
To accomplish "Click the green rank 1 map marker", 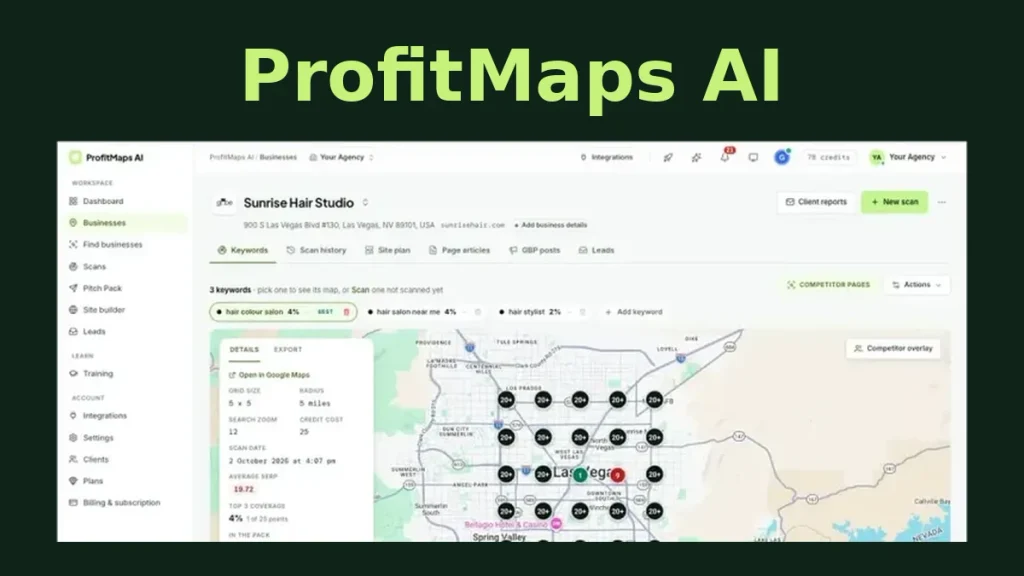I will pyautogui.click(x=580, y=475).
